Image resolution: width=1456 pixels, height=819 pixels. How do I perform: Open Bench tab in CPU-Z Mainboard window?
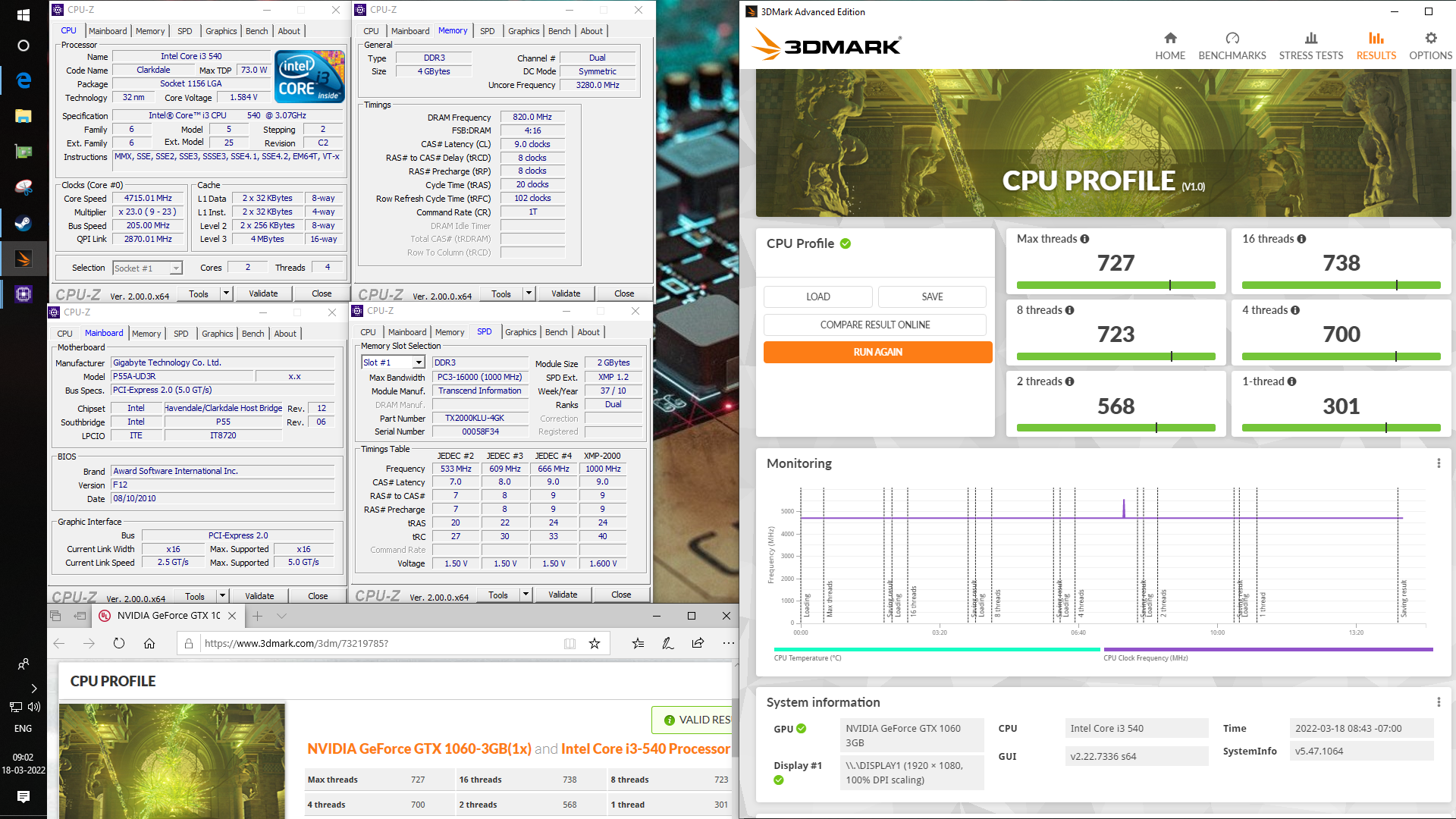click(x=253, y=334)
